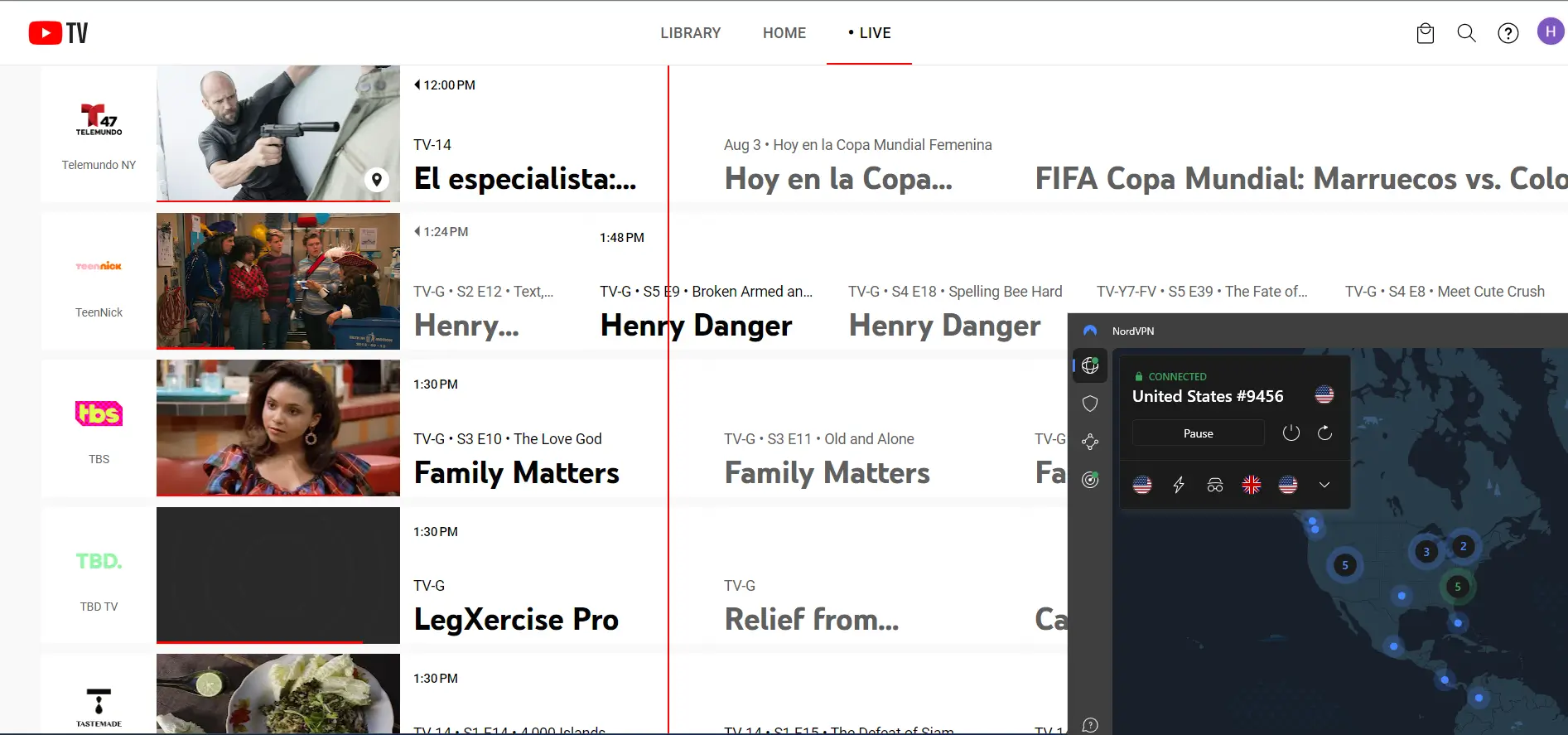
Task: Play the dark TBD TV thumbnail
Action: (278, 575)
